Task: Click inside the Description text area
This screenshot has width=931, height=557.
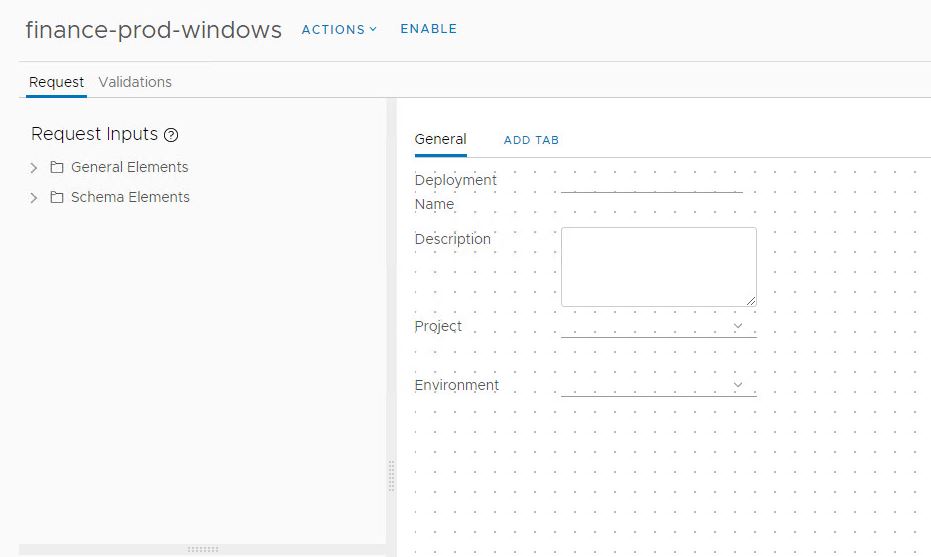Action: point(658,266)
